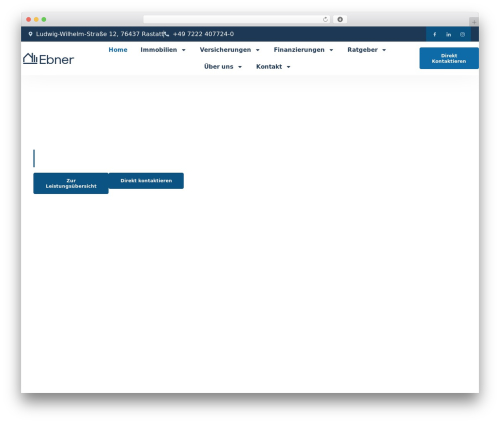Click the location pin icon
This screenshot has width=500, height=423.
pyautogui.click(x=30, y=34)
